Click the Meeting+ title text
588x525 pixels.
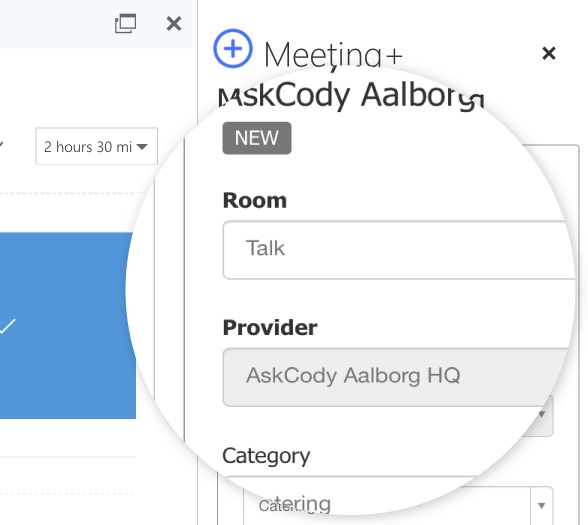click(x=333, y=55)
